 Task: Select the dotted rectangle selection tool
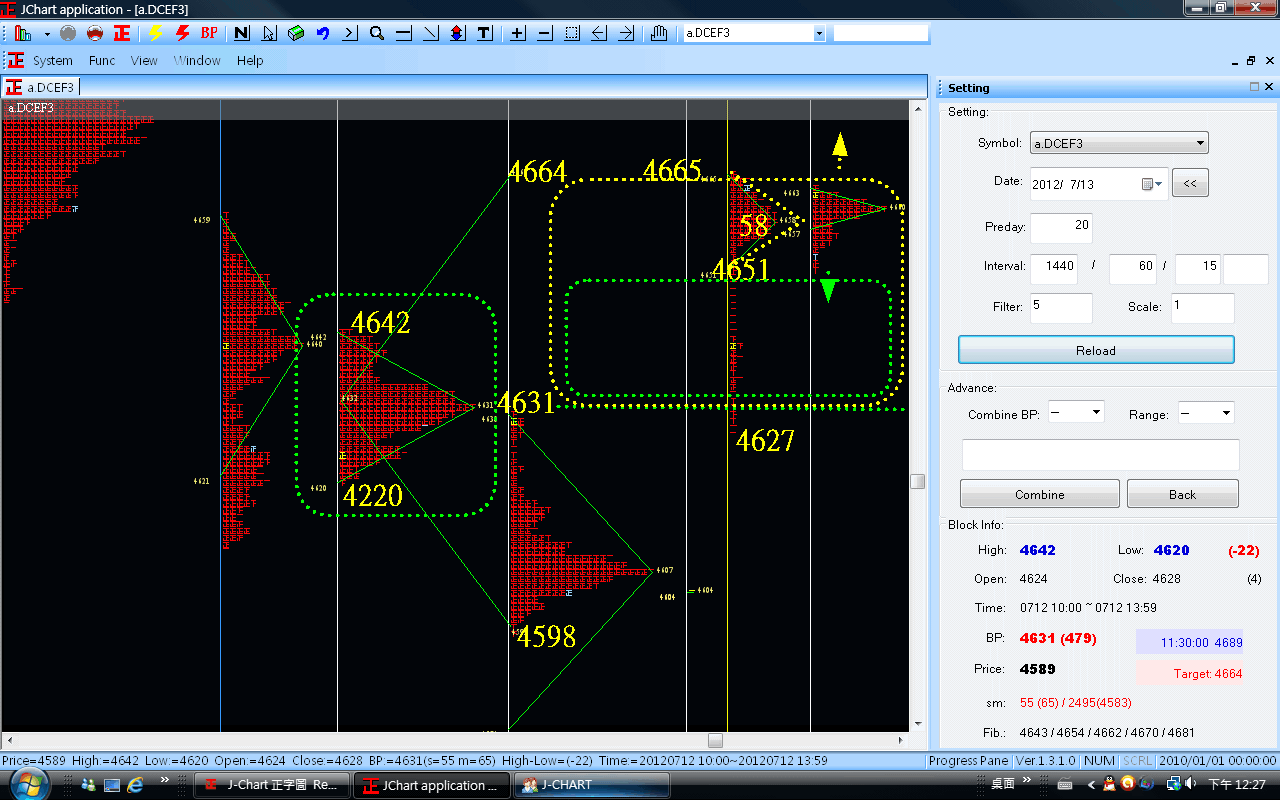tap(572, 33)
